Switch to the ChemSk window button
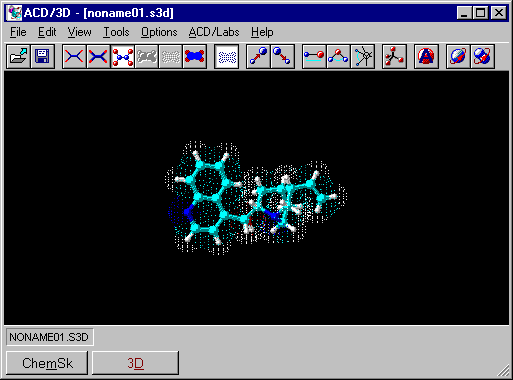 pyautogui.click(x=47, y=363)
